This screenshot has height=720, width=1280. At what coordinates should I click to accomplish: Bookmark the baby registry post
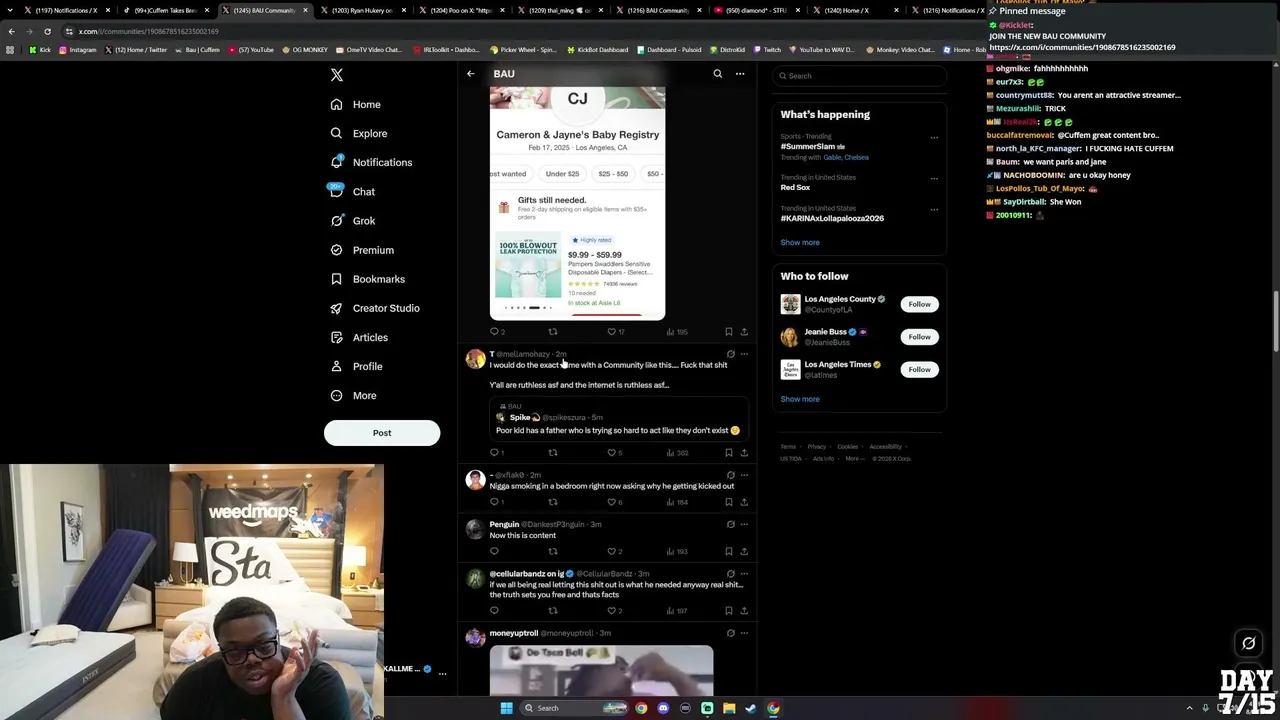coord(728,332)
